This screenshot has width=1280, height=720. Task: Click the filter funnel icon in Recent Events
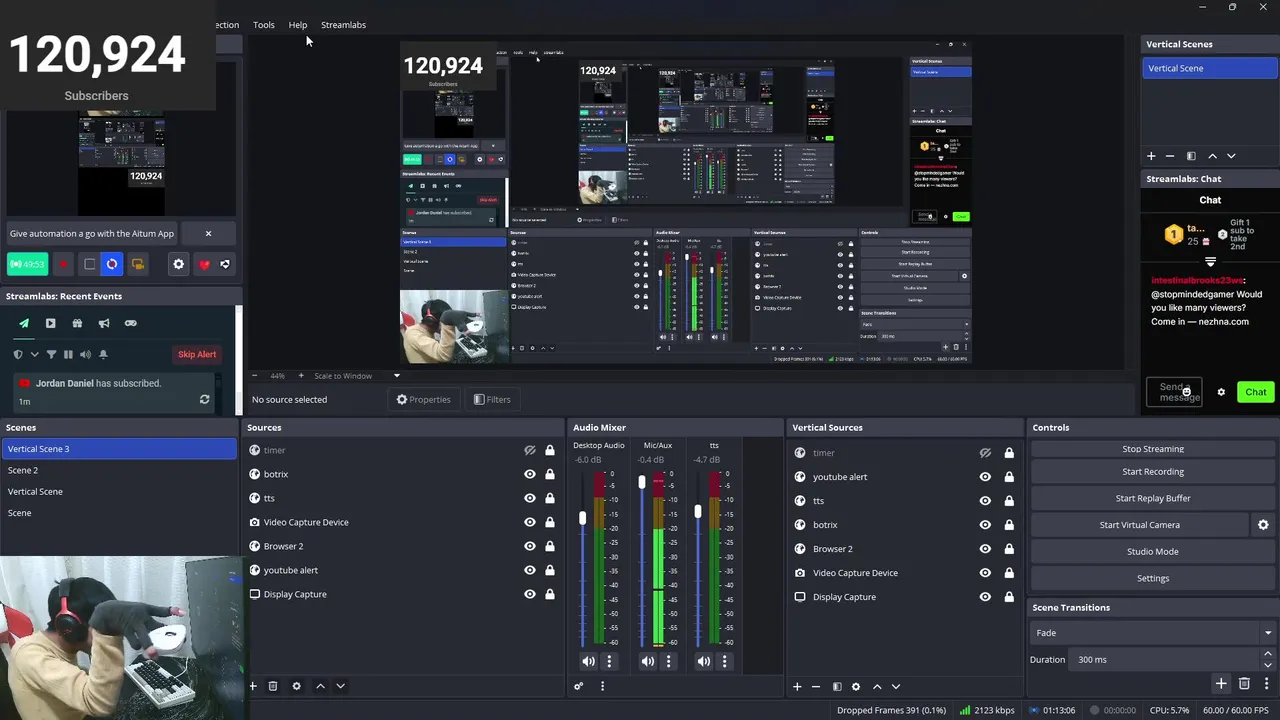click(51, 354)
